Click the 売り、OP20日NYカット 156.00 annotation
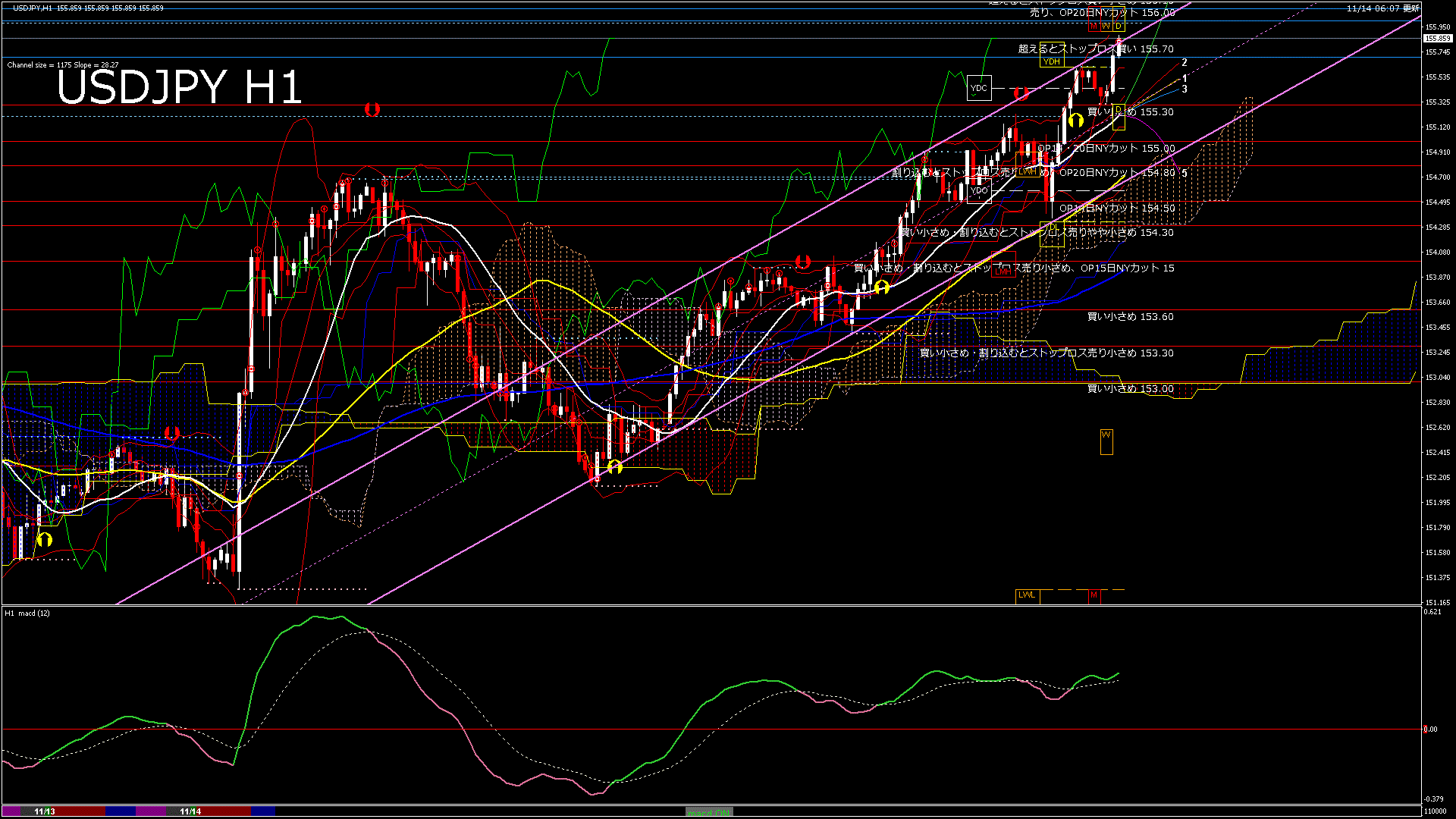 (x=1102, y=13)
